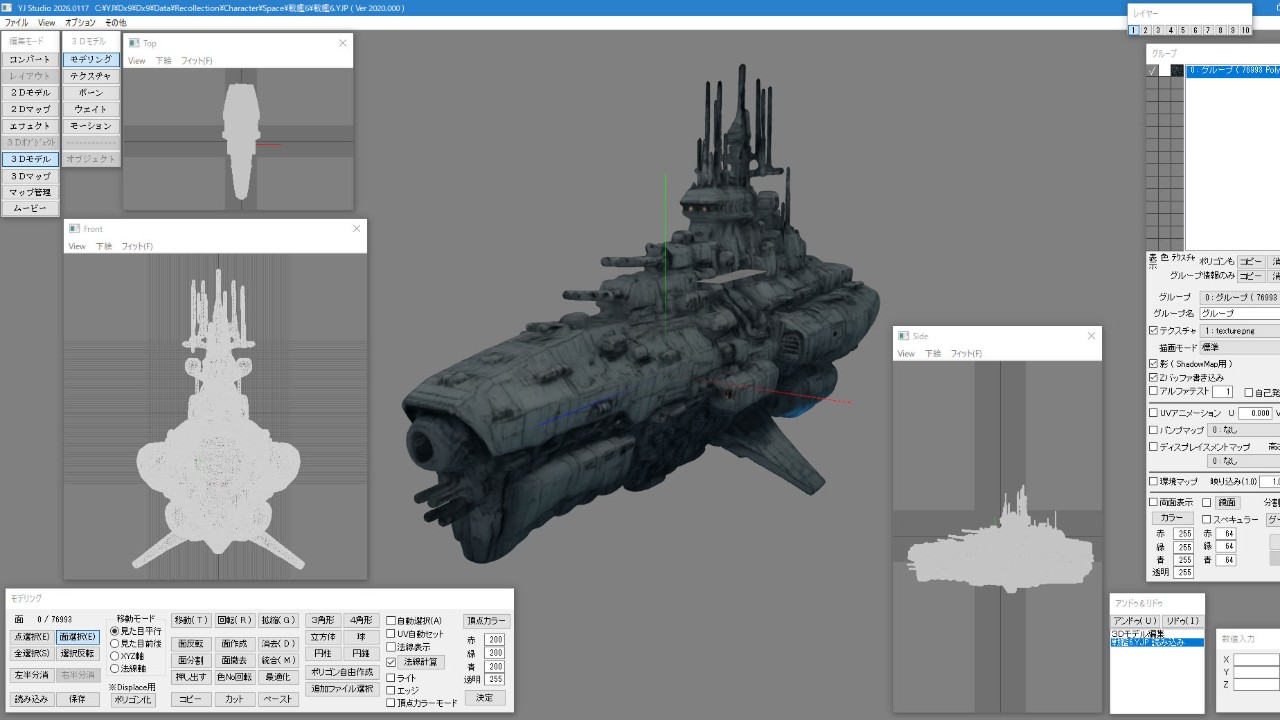This screenshot has width=1280, height=720.
Task: Toggle the Zバッファ書き込み checkbox
Action: click(x=1153, y=378)
